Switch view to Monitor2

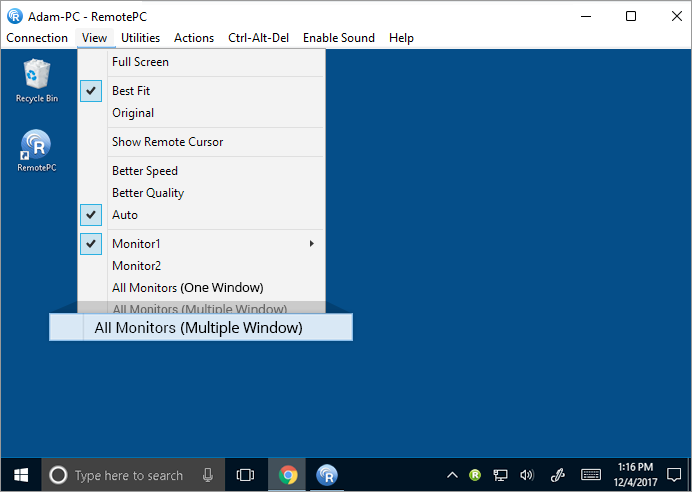[202, 266]
